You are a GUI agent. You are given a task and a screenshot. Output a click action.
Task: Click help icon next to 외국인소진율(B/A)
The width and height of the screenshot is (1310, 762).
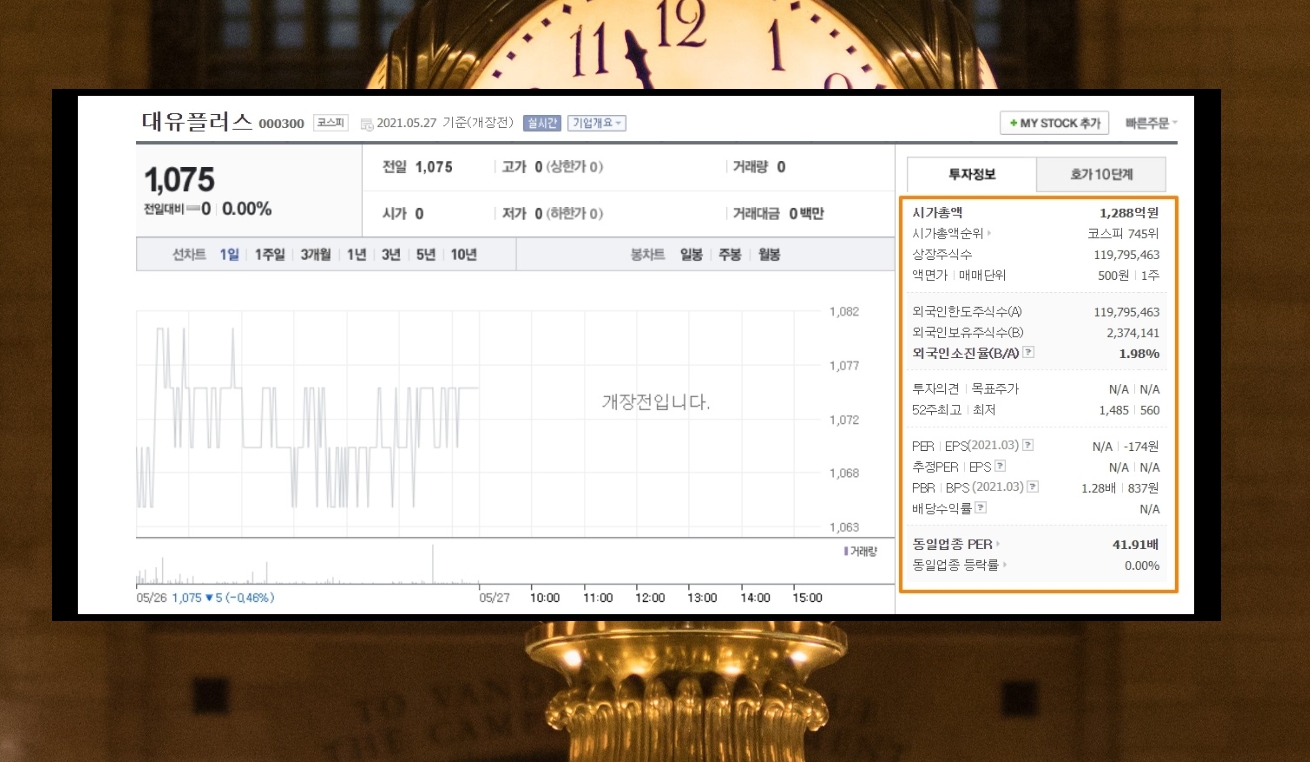pos(1028,353)
